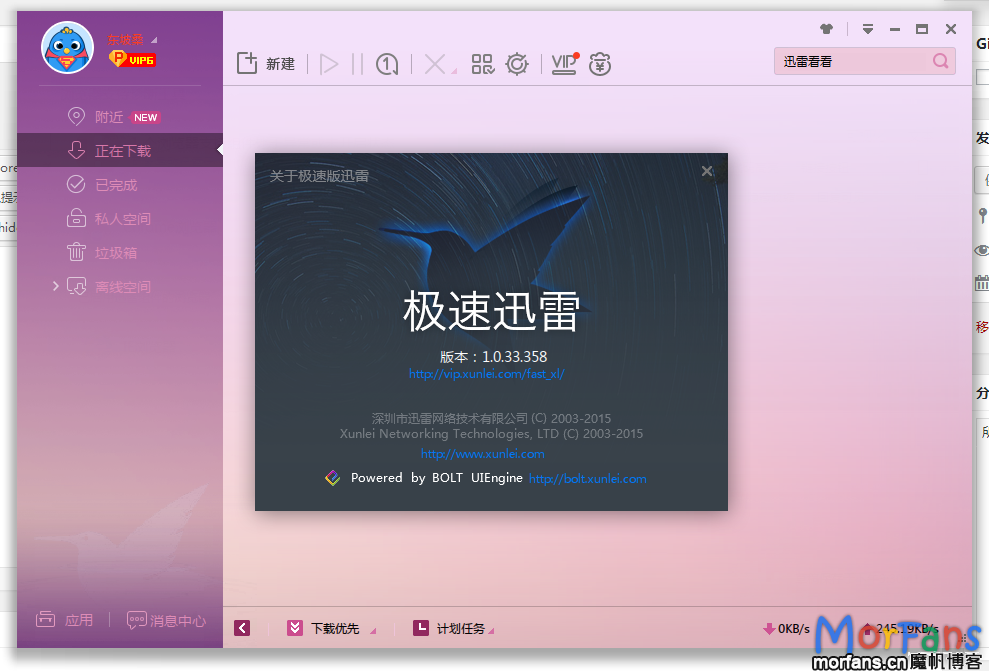The width and height of the screenshot is (989, 671).
Task: Open the main menu dropdown icon
Action: coord(868,29)
